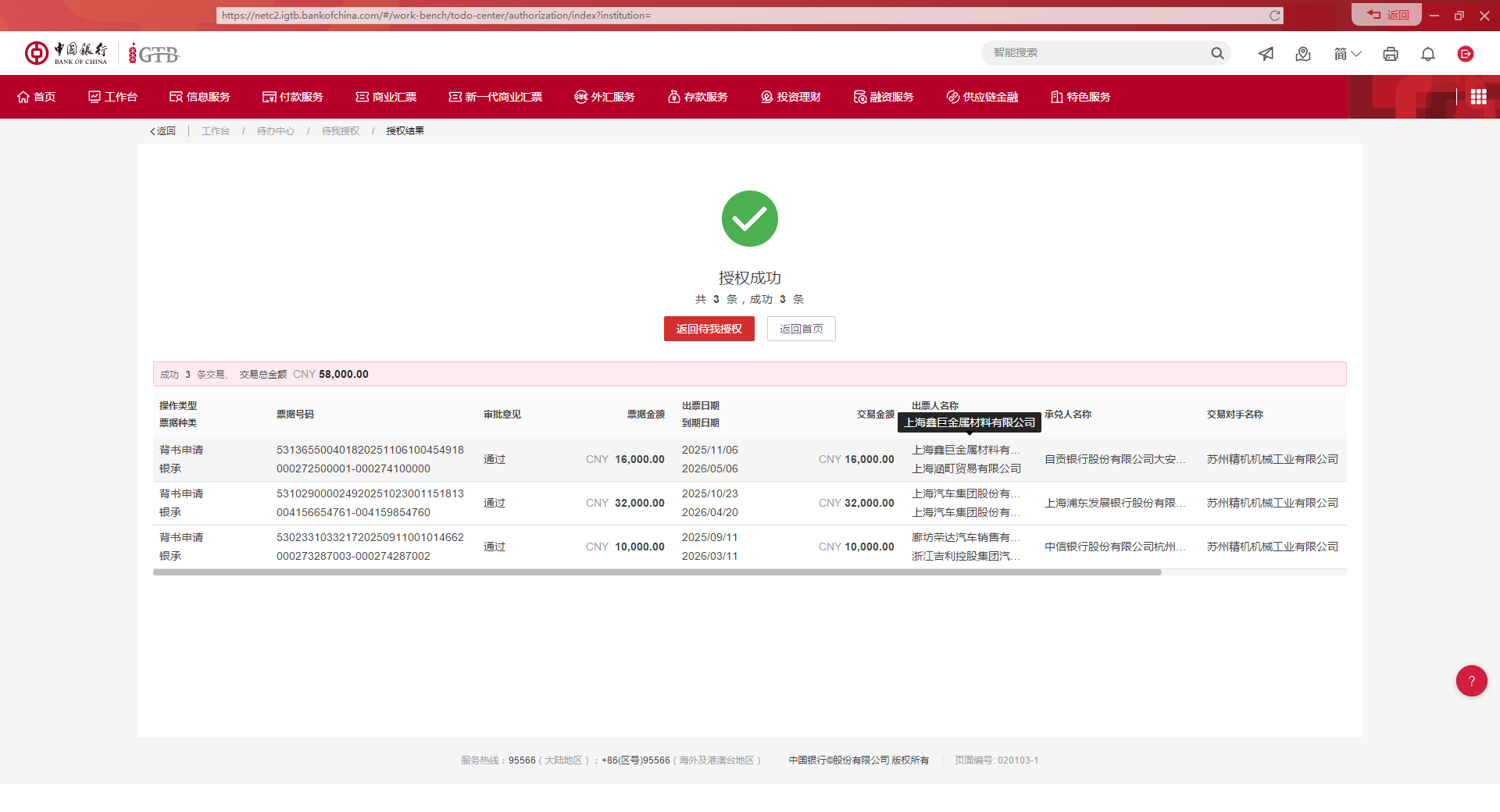
Task: Click the printer icon in header
Action: coord(1391,53)
